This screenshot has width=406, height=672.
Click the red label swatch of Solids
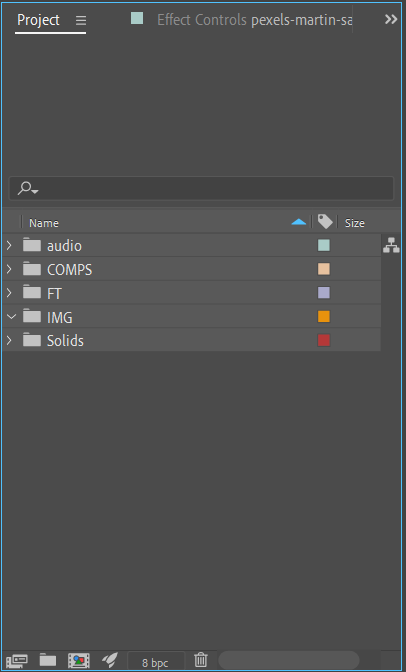pos(324,340)
